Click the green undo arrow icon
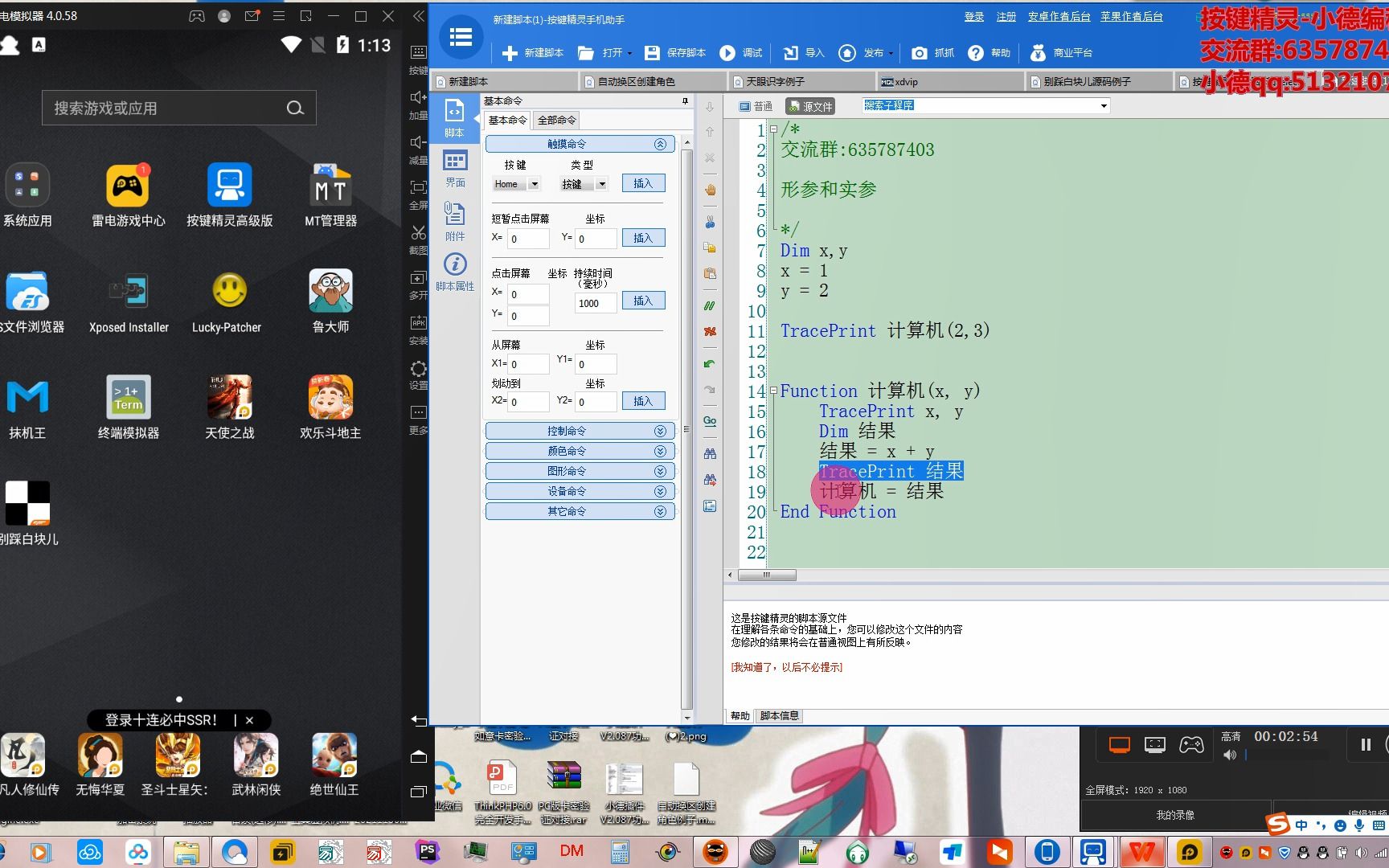Screen dimensions: 1389x868 (709, 364)
